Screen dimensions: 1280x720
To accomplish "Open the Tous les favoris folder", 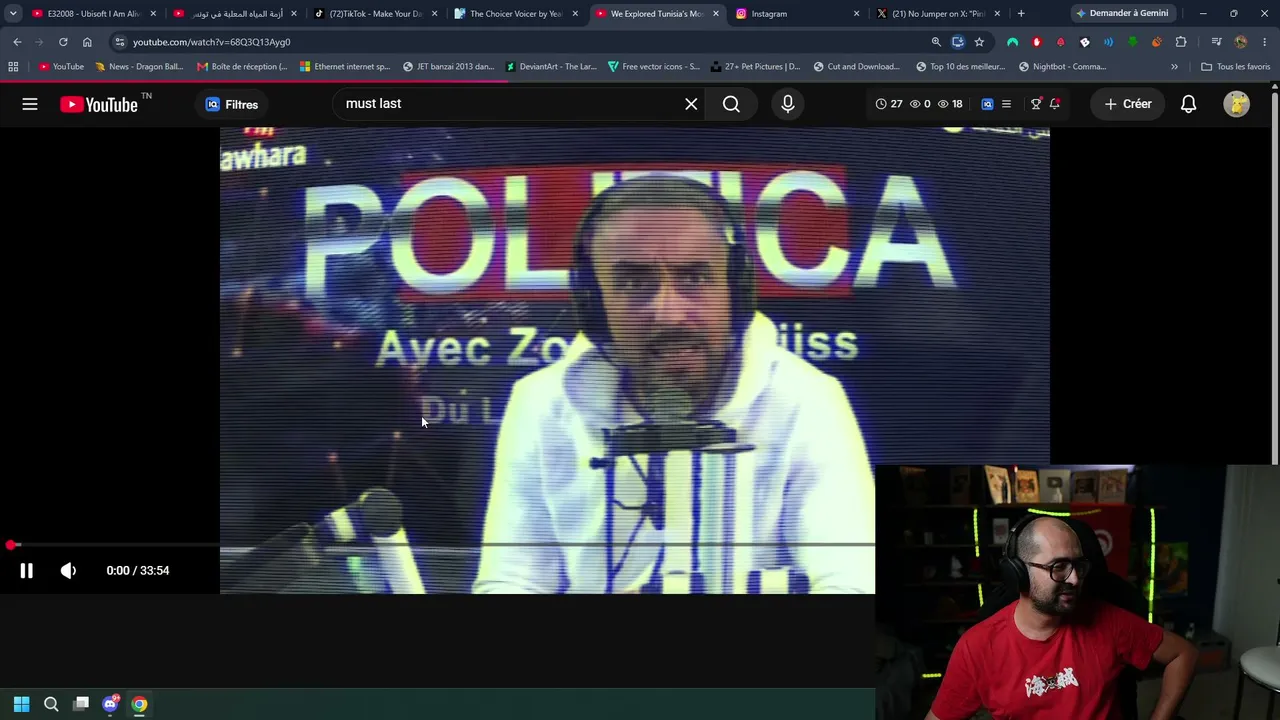I will 1236,67.
